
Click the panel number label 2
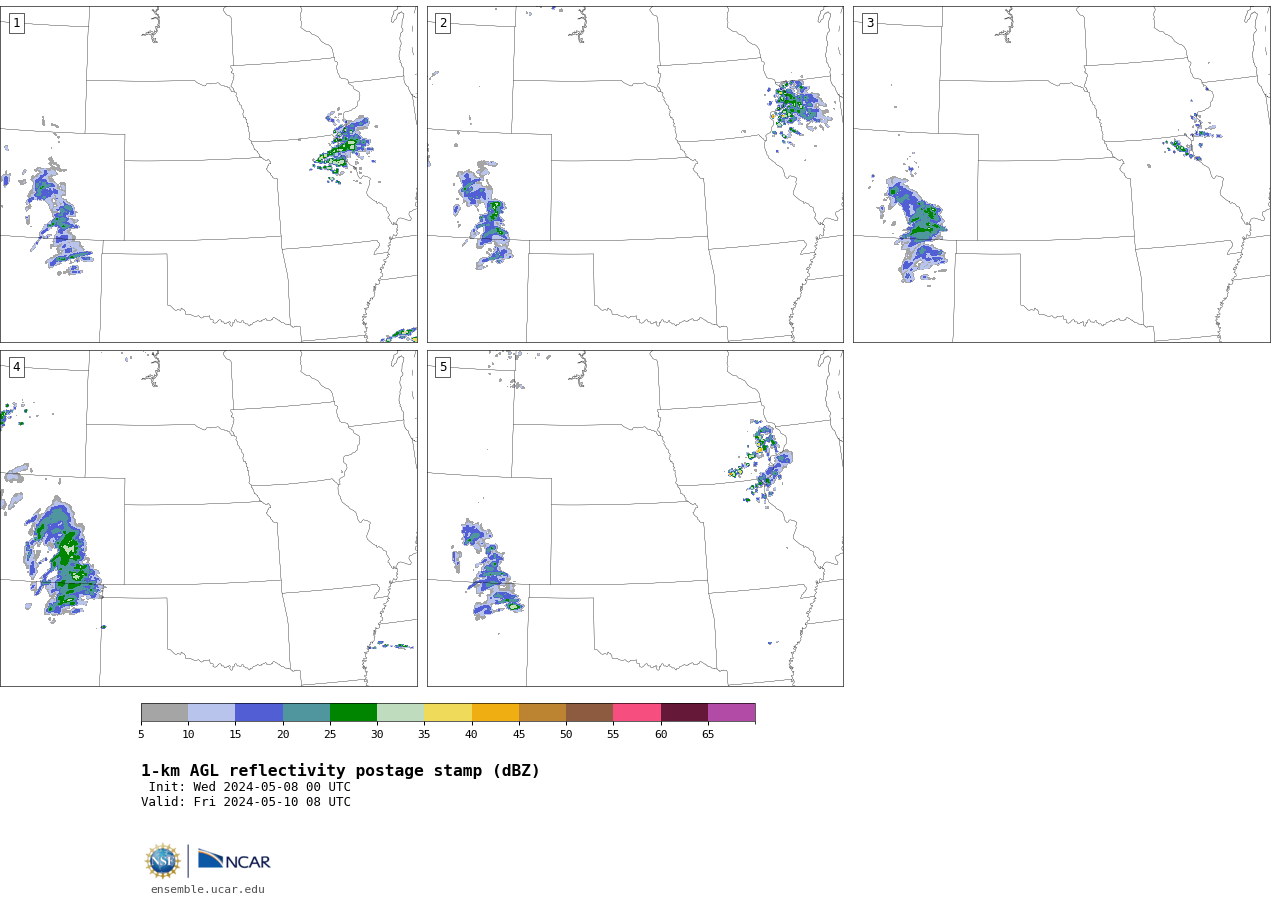click(x=443, y=23)
